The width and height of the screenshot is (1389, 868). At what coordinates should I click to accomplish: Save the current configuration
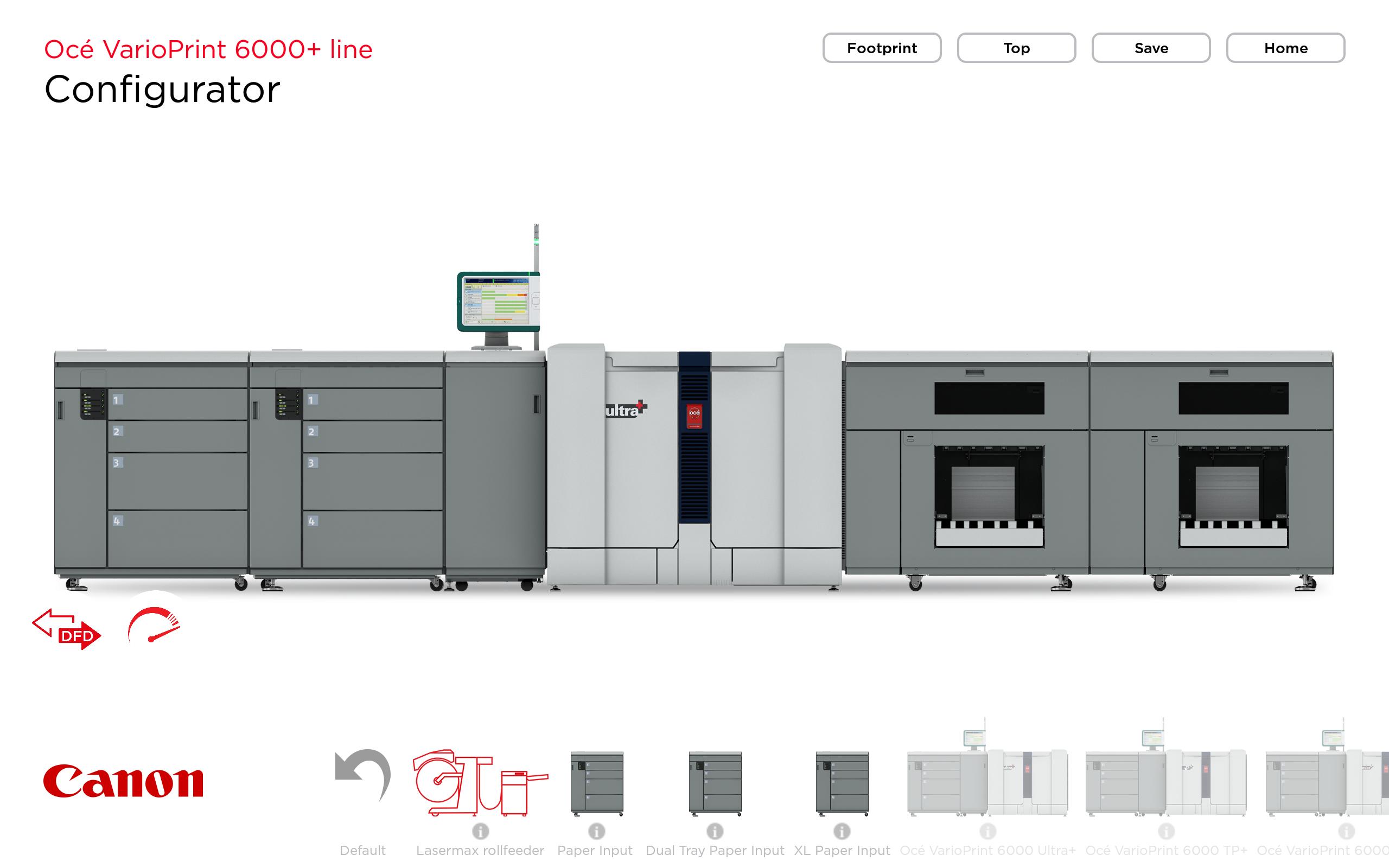click(x=1151, y=48)
